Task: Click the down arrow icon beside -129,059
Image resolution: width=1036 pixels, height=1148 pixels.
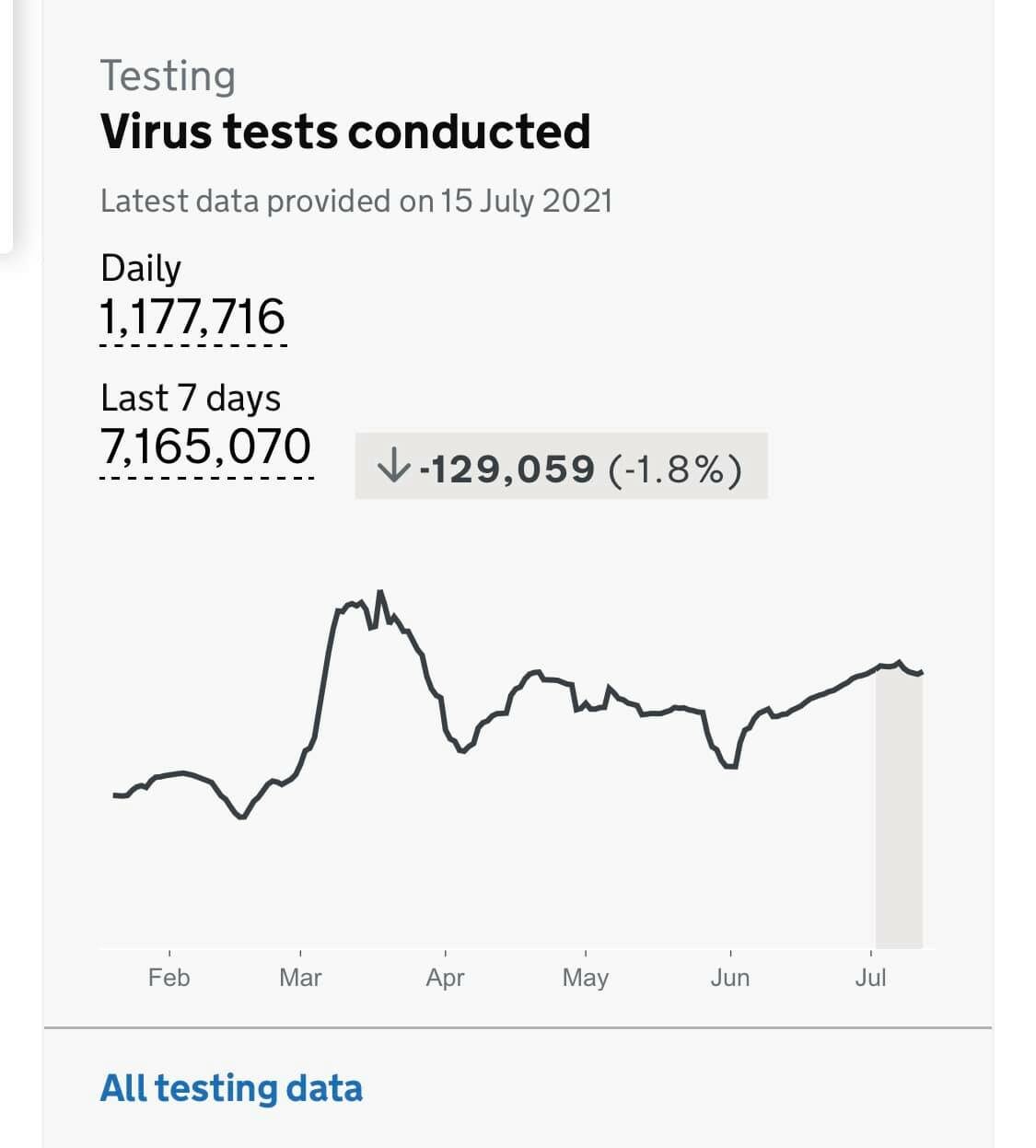Action: click(393, 466)
